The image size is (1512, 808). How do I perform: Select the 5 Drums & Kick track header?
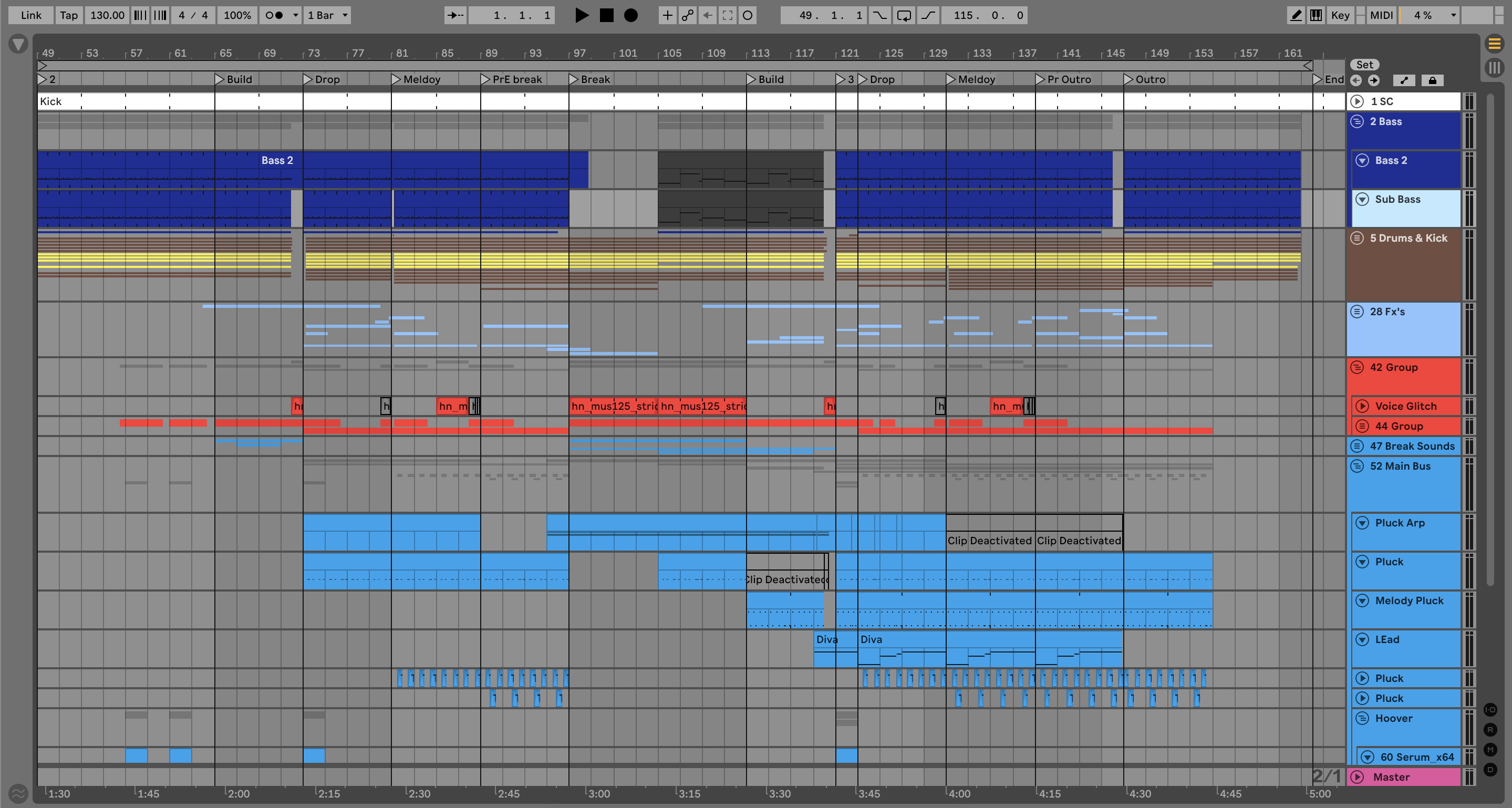click(1408, 238)
